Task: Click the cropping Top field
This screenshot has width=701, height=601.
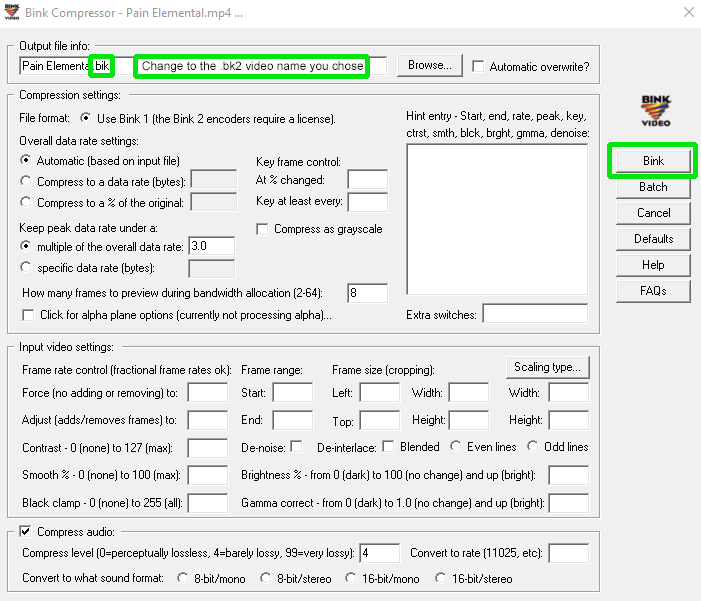Action: tap(380, 420)
